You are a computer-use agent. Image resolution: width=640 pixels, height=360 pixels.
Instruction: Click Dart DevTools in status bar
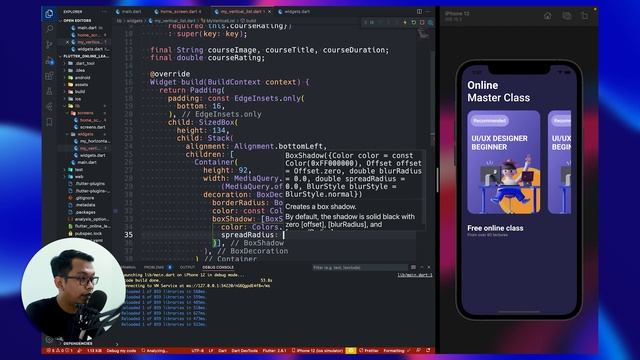click(x=244, y=351)
